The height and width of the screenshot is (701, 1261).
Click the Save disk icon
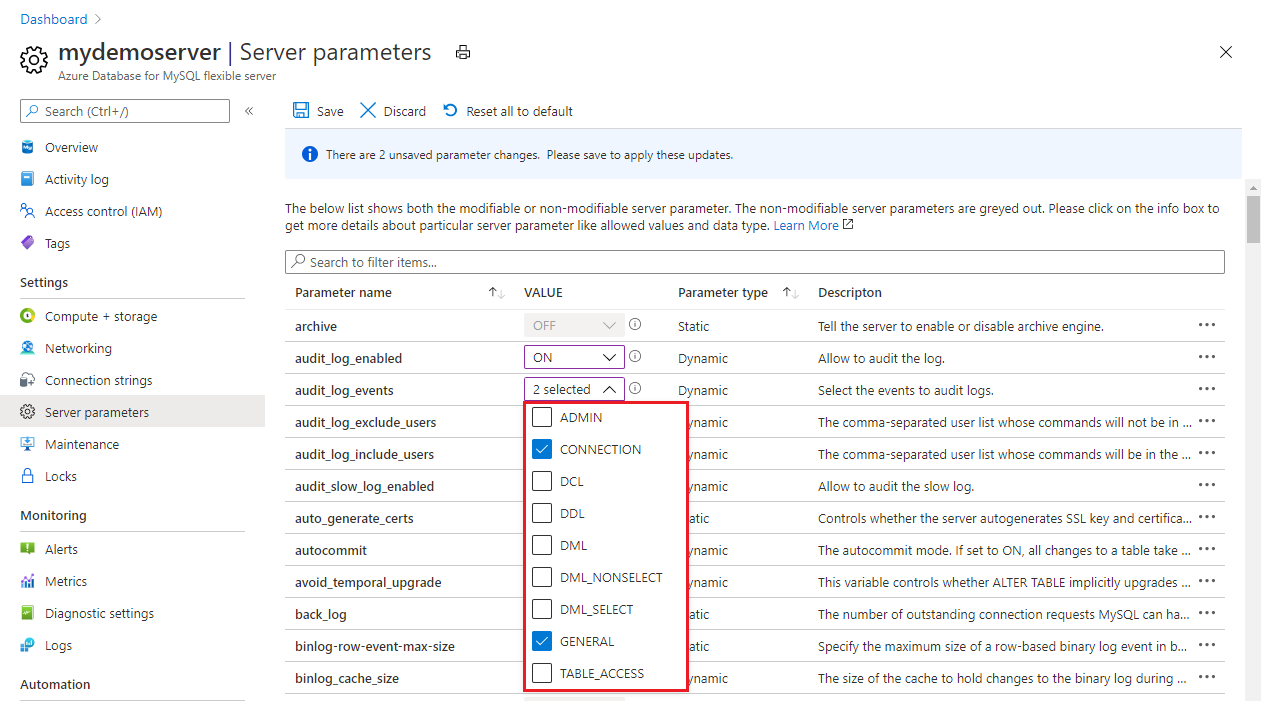coord(301,111)
